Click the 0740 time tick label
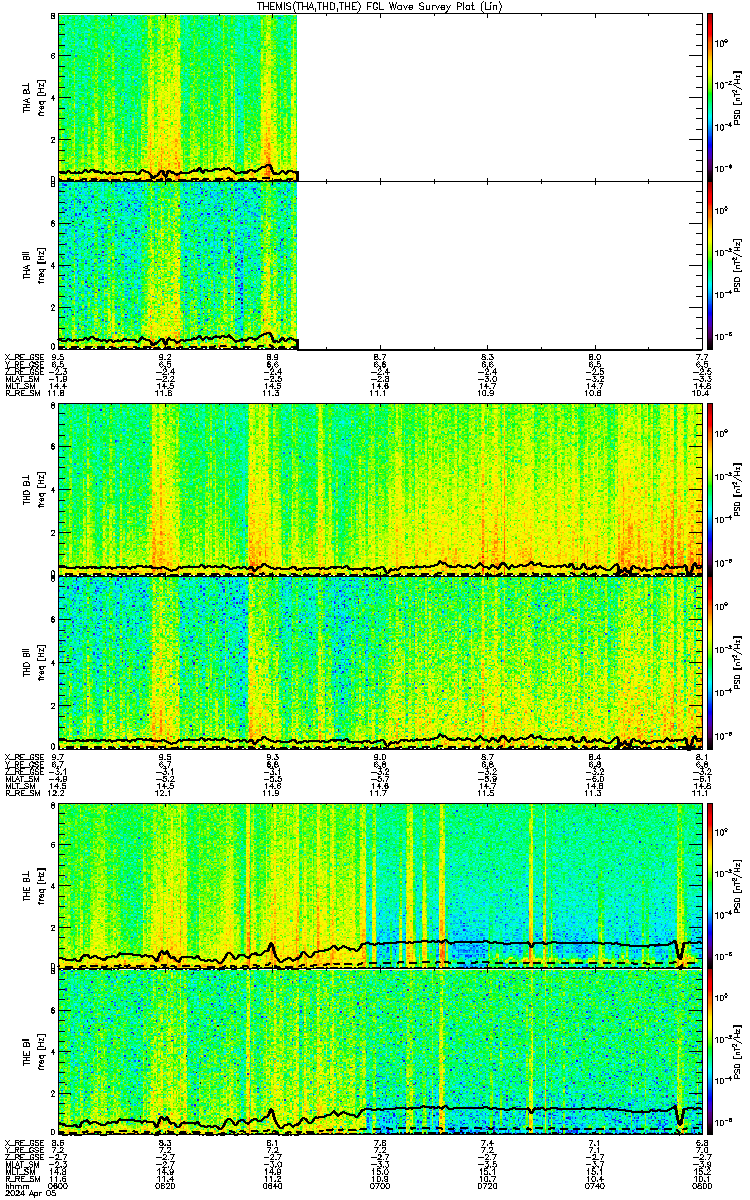The height and width of the screenshot is (1200, 750). click(x=594, y=1187)
